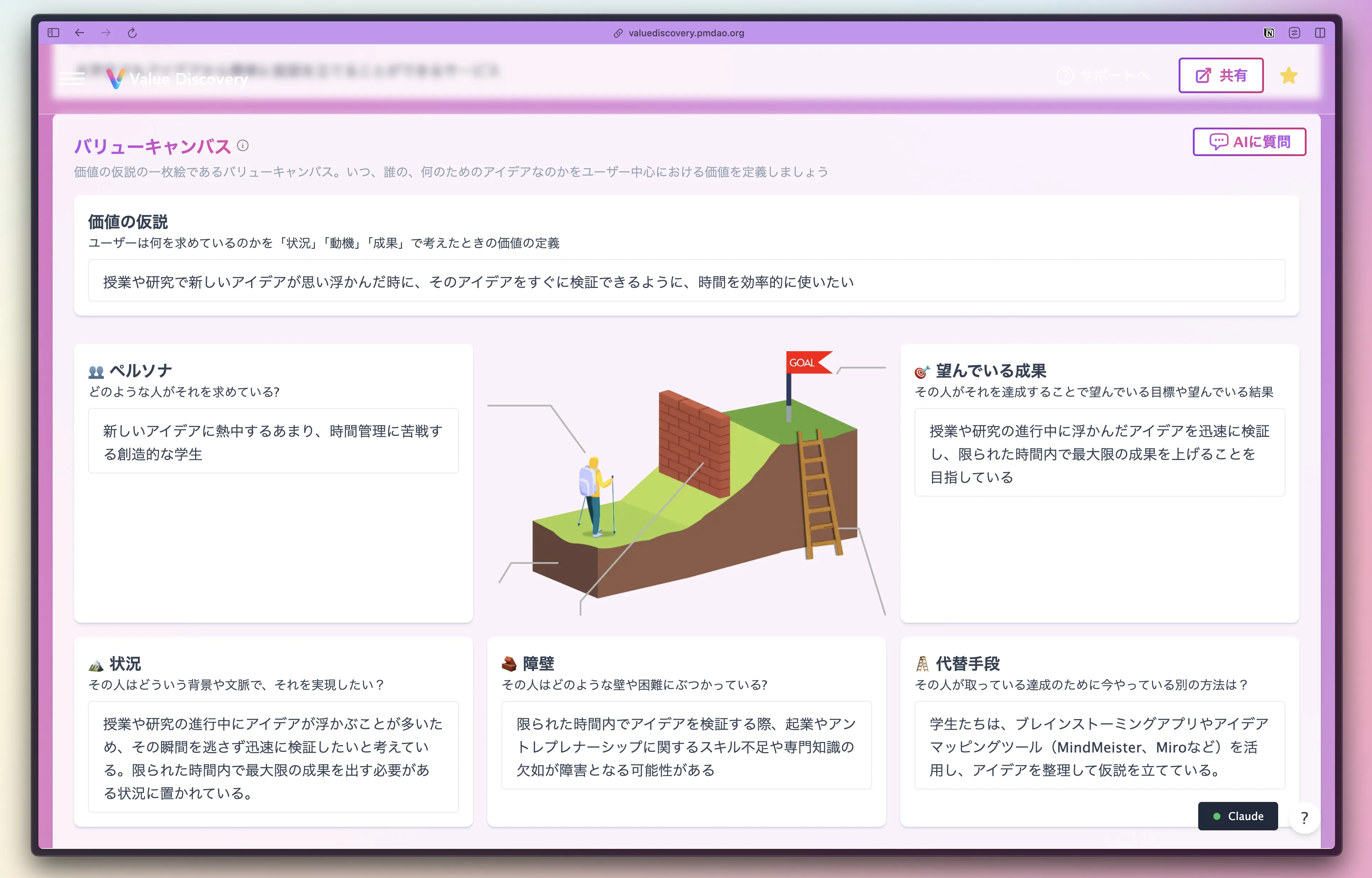The image size is (1372, 878).
Task: Click the ペルソナ people icon
Action: coord(96,372)
